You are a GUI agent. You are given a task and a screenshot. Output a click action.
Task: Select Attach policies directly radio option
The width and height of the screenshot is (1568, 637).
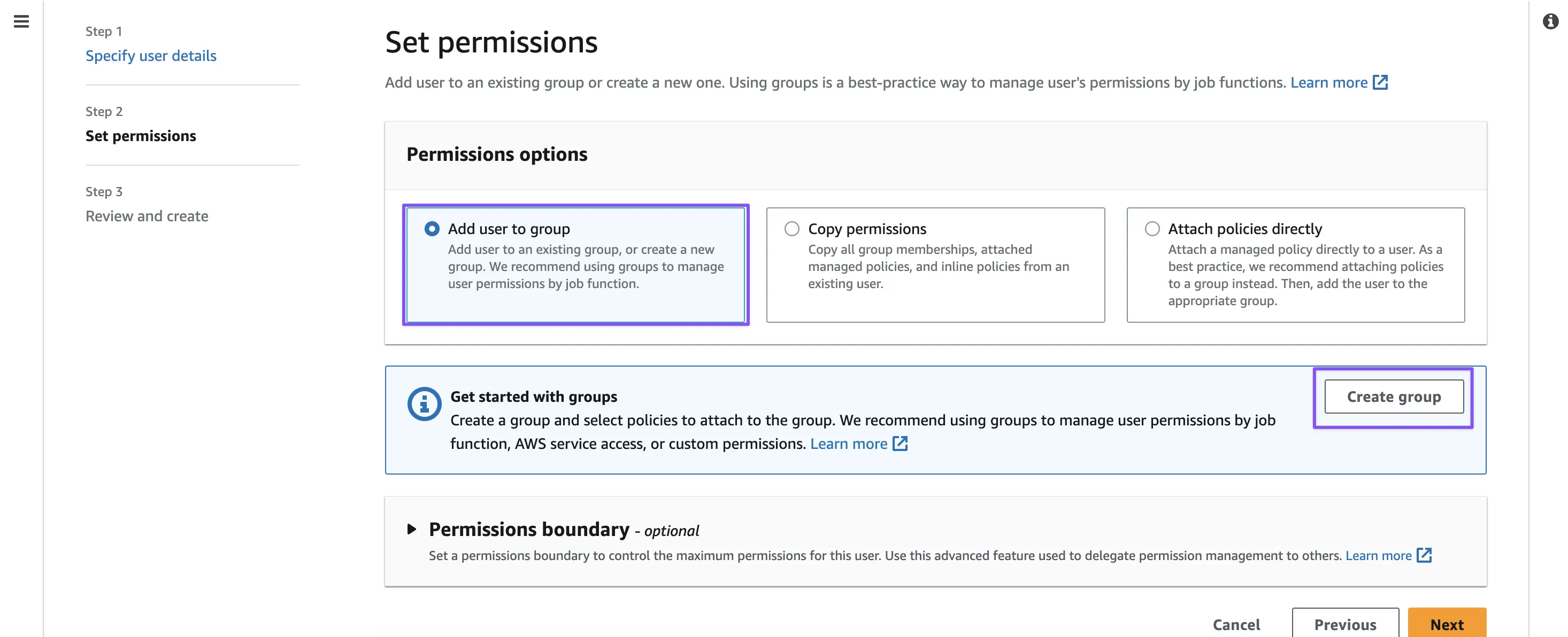[x=1151, y=229]
